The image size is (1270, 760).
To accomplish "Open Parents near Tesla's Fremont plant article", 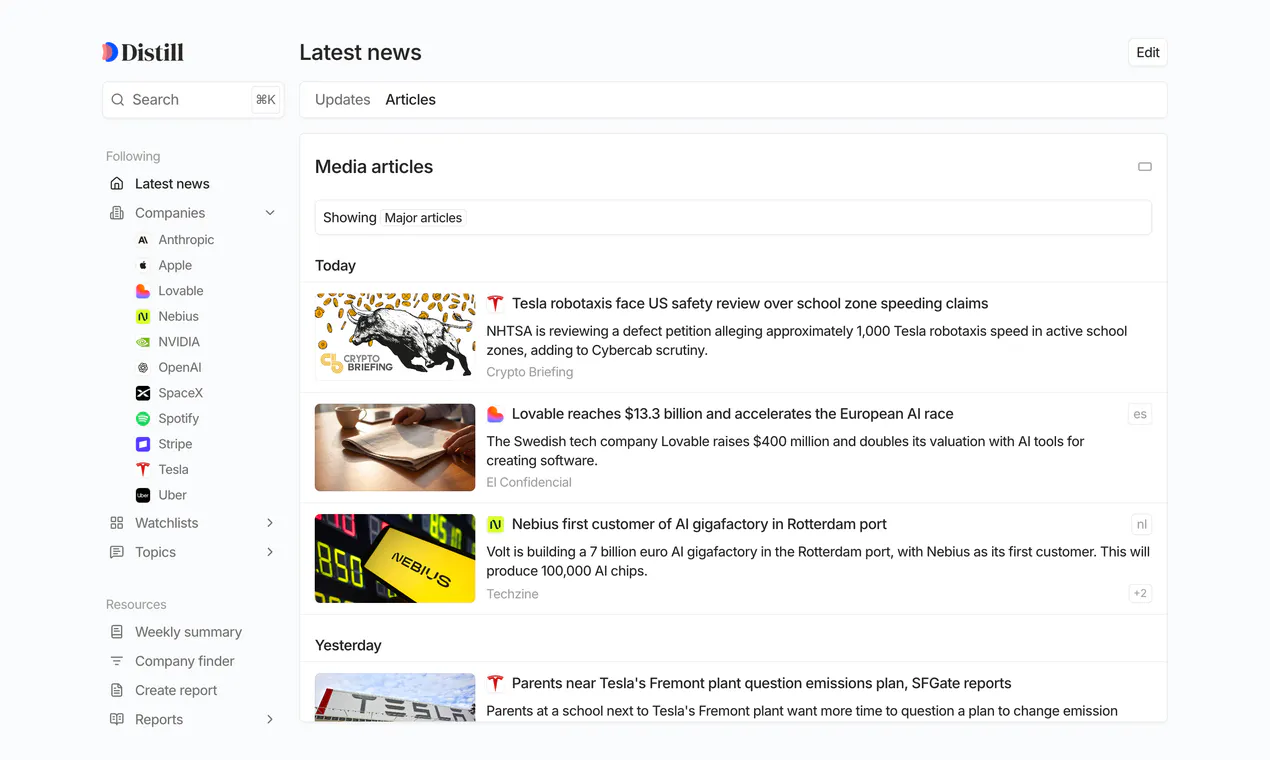I will click(x=761, y=684).
